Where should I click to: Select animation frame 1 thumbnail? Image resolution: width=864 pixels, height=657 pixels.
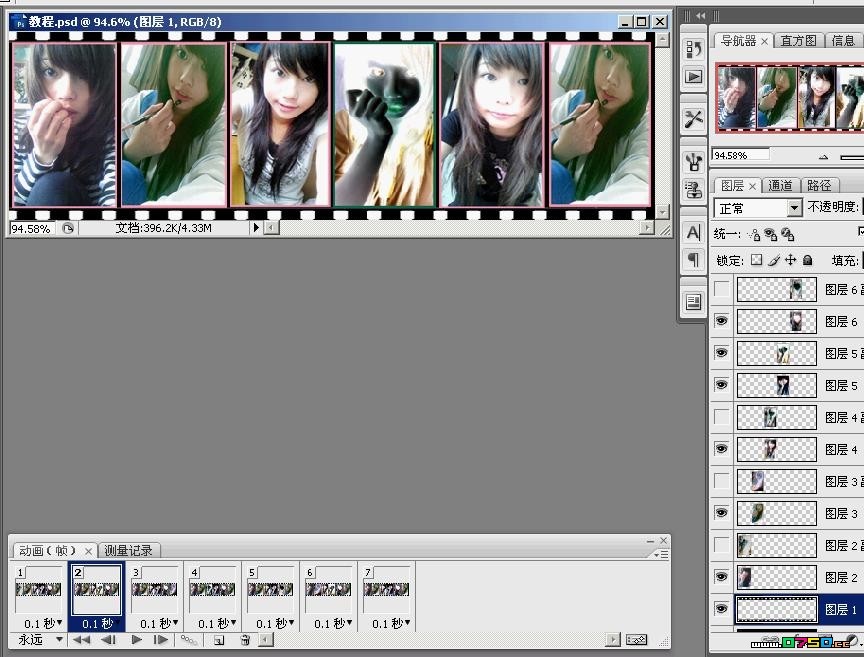tap(38, 590)
